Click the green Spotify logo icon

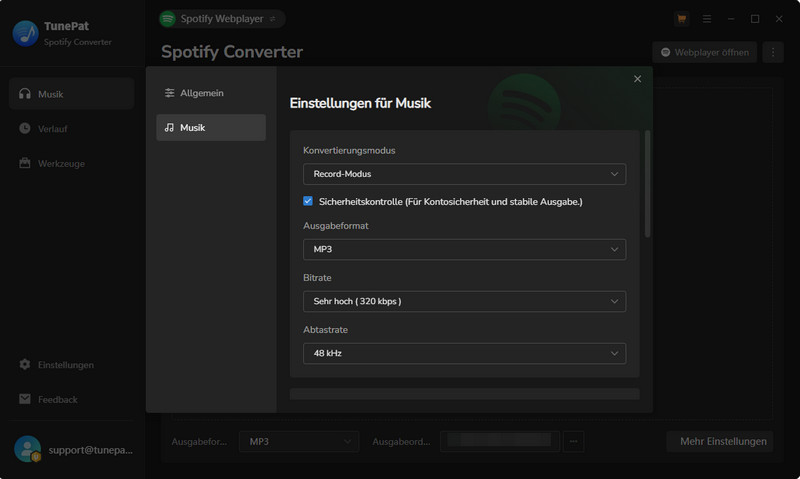(167, 19)
